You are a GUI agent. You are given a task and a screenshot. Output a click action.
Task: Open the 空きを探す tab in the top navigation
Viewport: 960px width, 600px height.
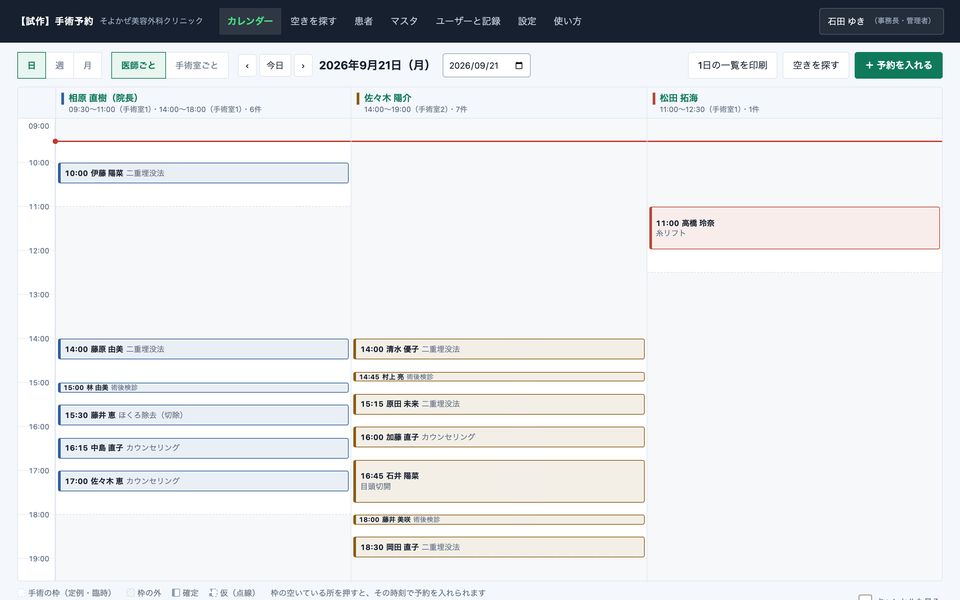pos(313,21)
